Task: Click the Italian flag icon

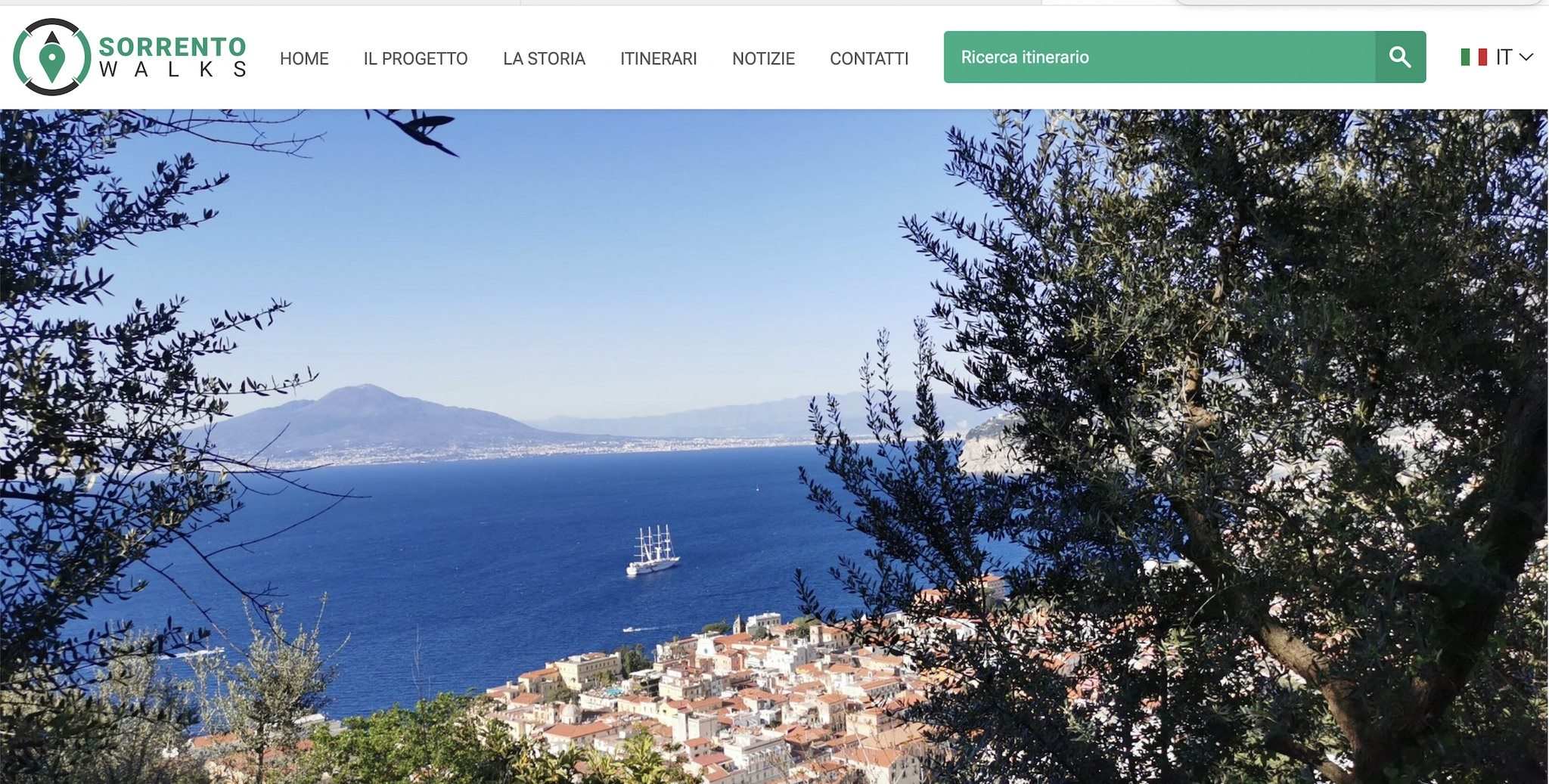Action: point(1473,57)
